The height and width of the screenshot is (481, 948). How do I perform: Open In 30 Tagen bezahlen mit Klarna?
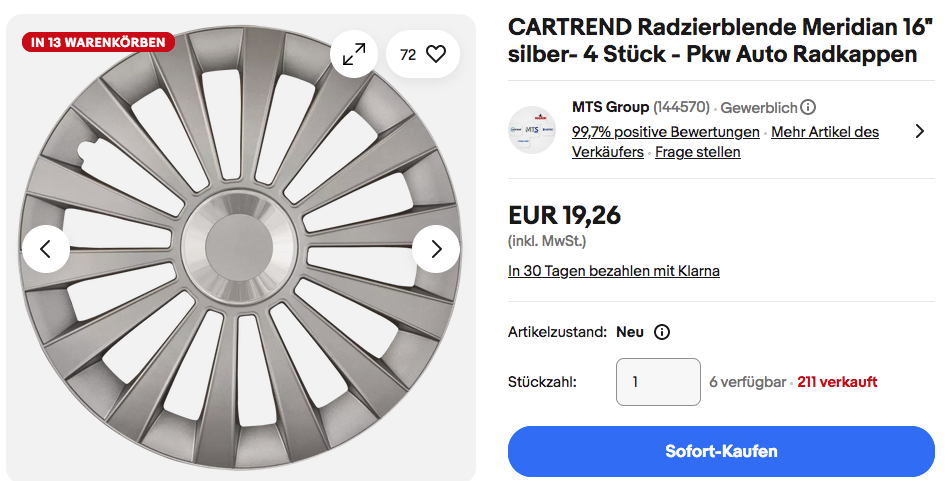tap(614, 271)
